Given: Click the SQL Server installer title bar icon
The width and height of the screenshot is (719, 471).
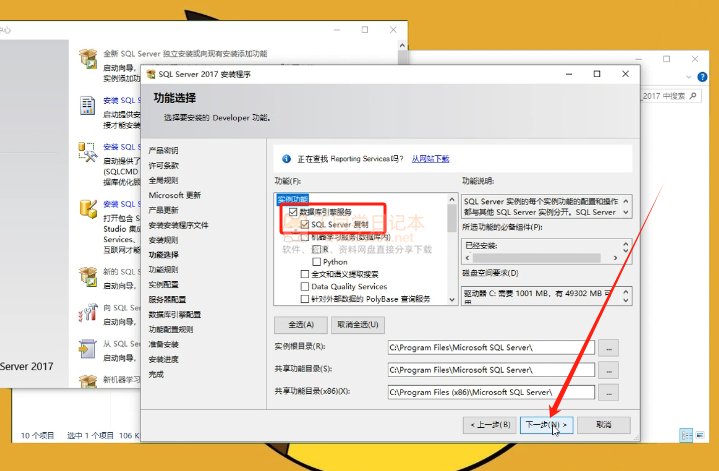Looking at the screenshot, I should click(150, 74).
